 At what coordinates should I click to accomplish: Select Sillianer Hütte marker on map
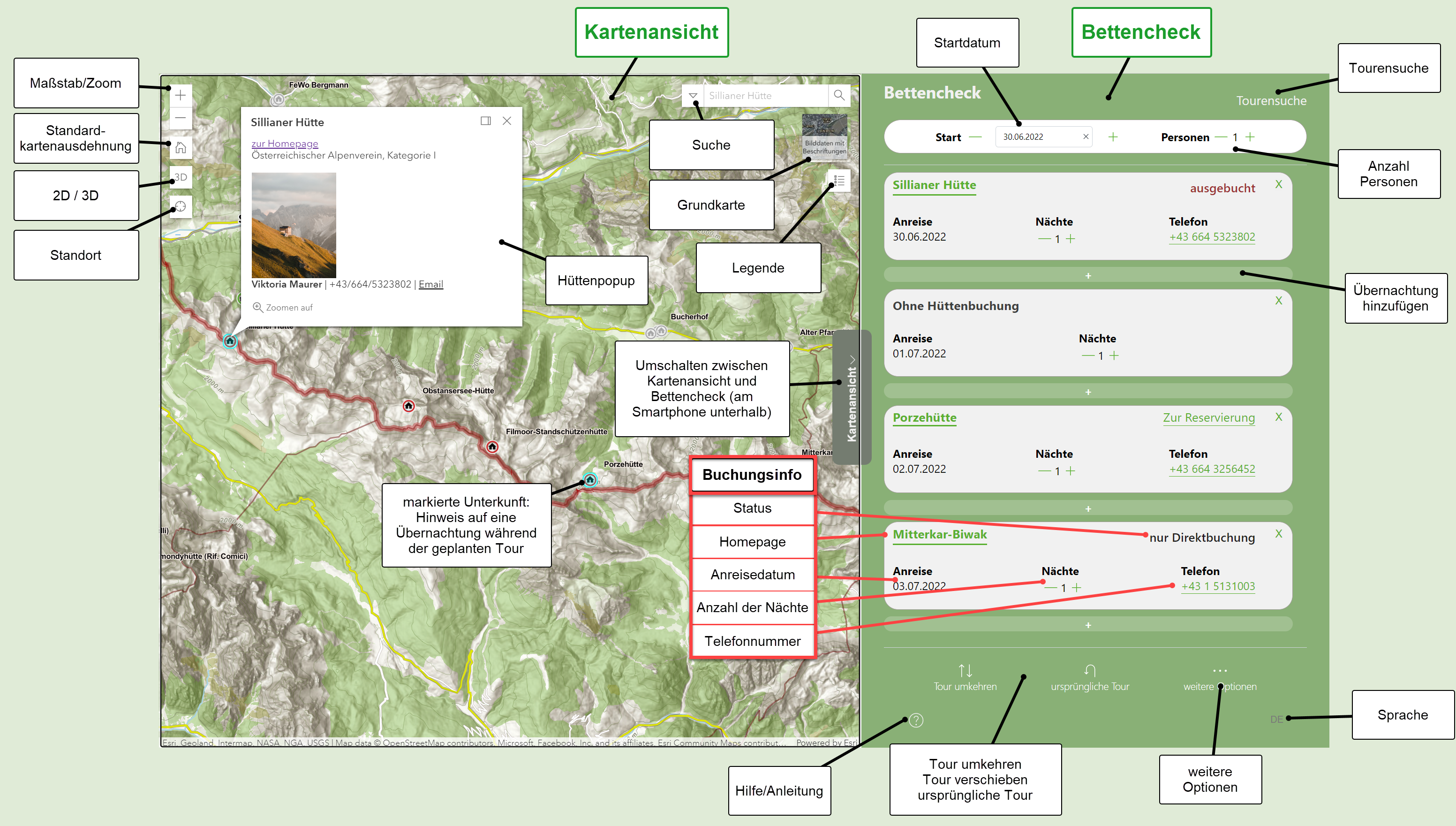[x=230, y=341]
